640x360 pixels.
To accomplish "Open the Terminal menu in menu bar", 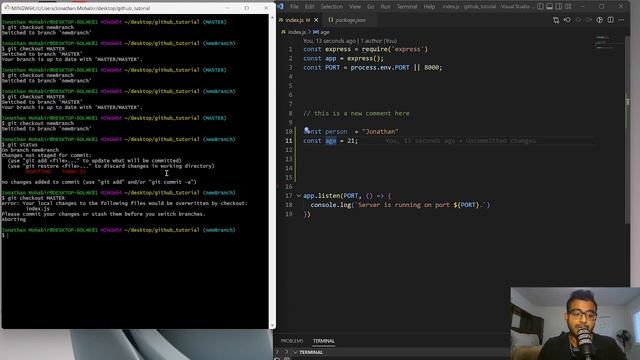I will [407, 7].
